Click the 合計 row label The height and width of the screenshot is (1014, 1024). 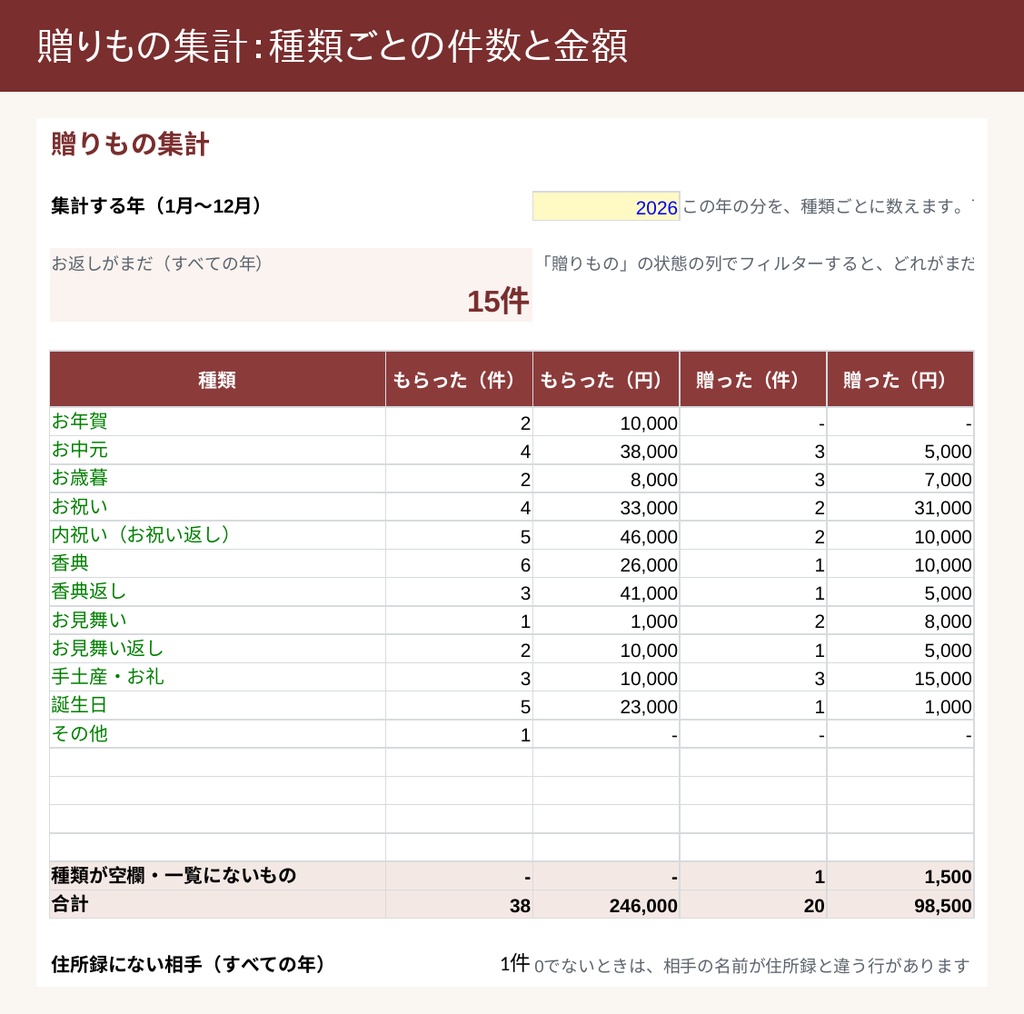(70, 904)
